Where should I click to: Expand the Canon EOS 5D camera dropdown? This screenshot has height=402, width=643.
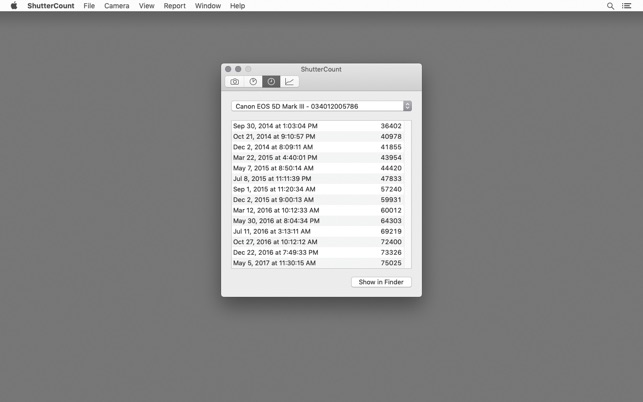322,106
